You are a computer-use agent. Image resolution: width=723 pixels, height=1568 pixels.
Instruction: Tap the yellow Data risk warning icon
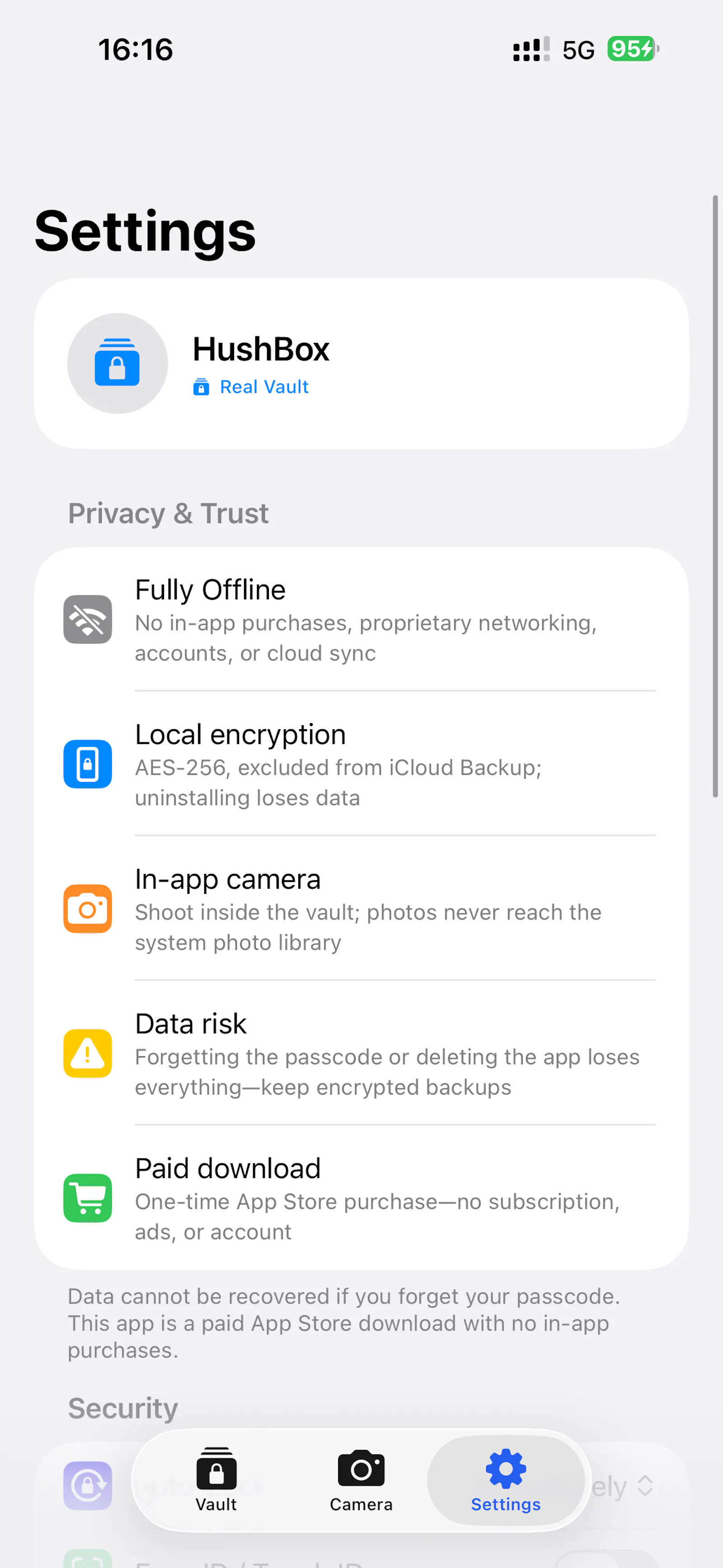tap(88, 1053)
